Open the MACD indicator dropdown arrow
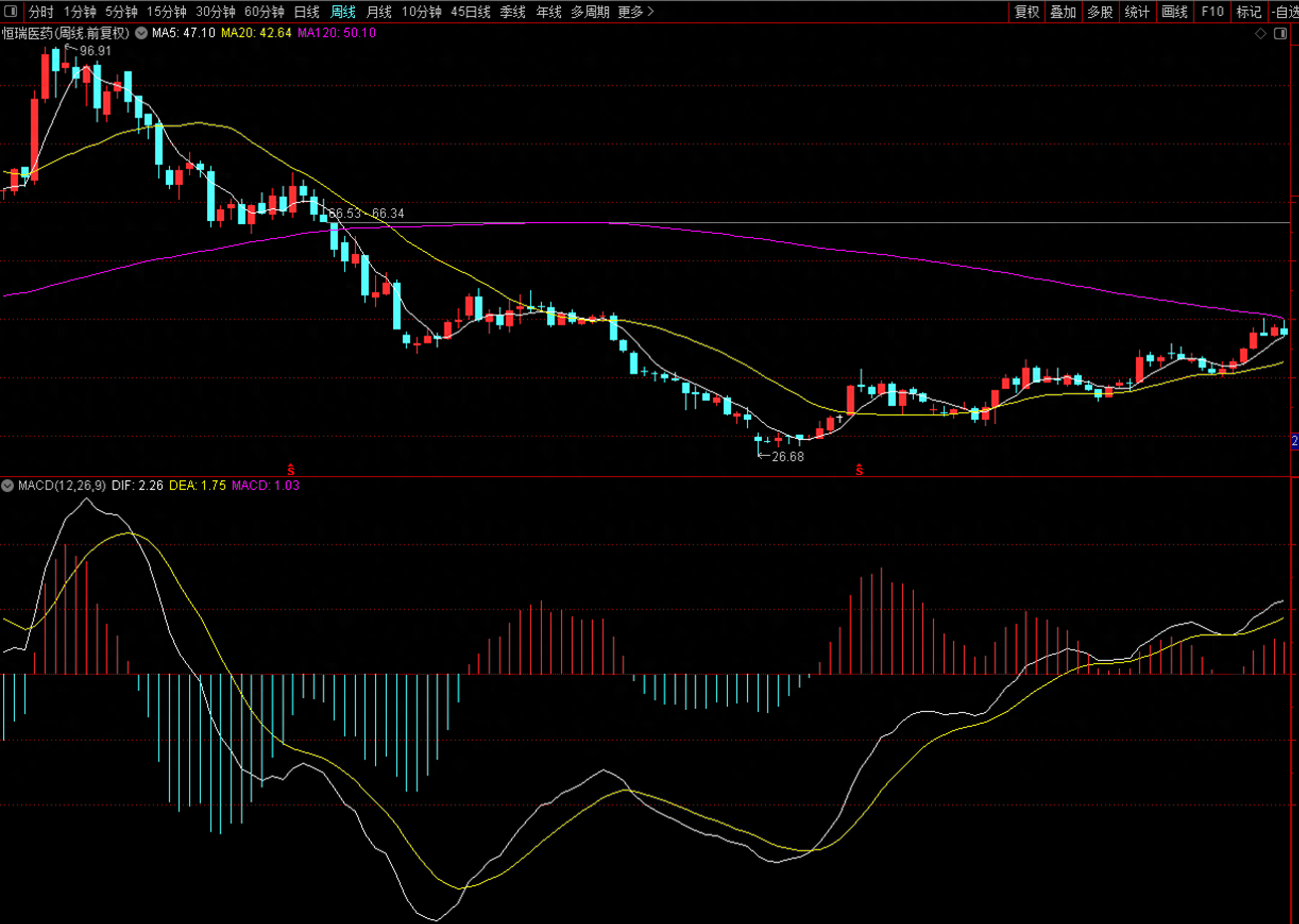1299x924 pixels. [7, 485]
